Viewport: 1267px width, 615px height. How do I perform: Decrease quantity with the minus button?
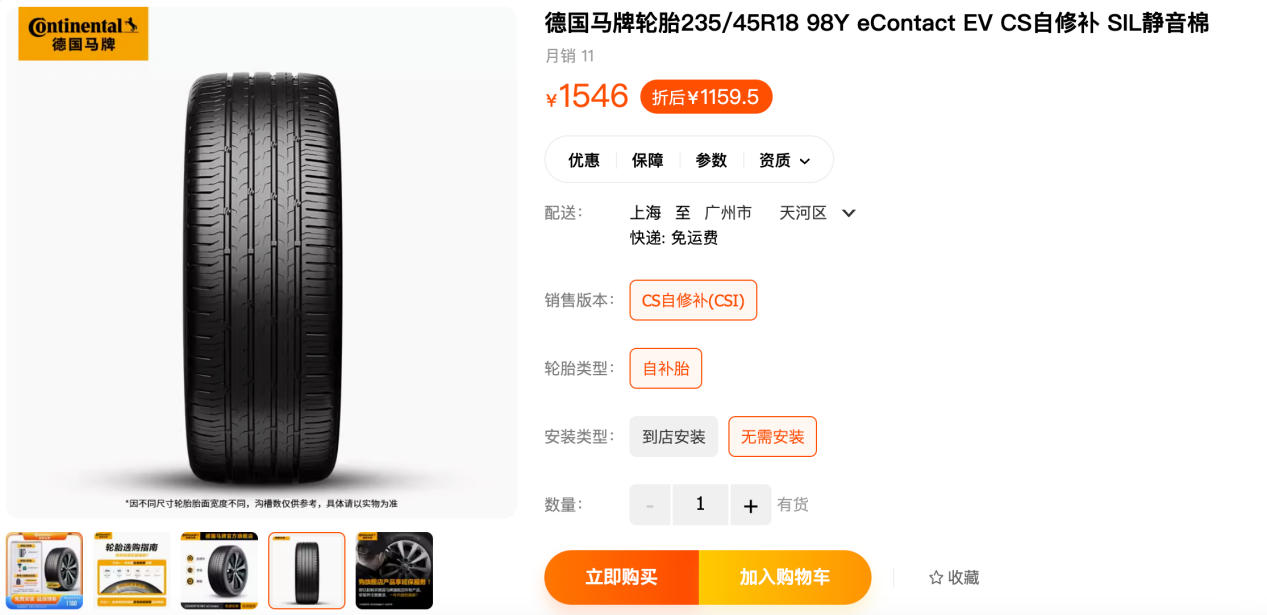tap(650, 505)
